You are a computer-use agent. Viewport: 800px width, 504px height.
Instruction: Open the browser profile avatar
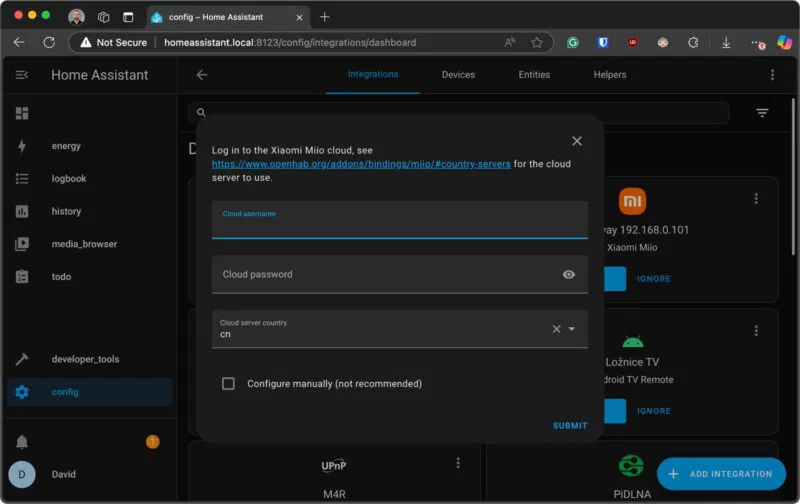77,17
